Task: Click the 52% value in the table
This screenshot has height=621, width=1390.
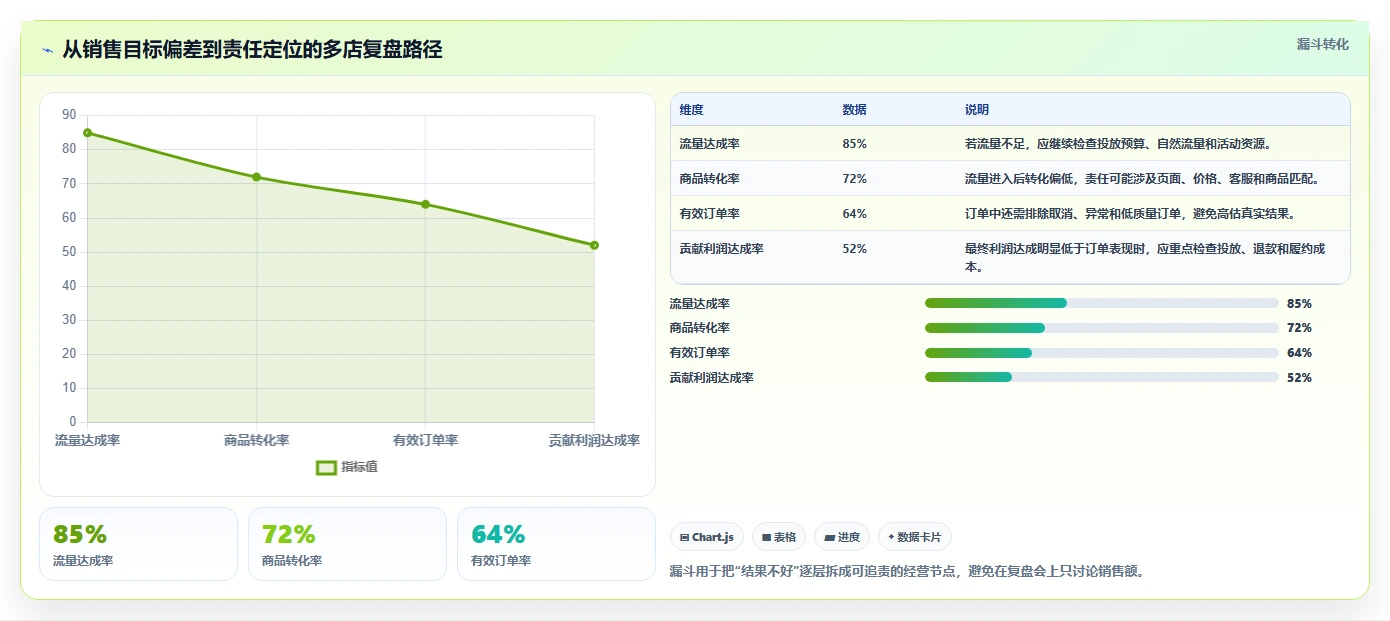Action: [854, 249]
